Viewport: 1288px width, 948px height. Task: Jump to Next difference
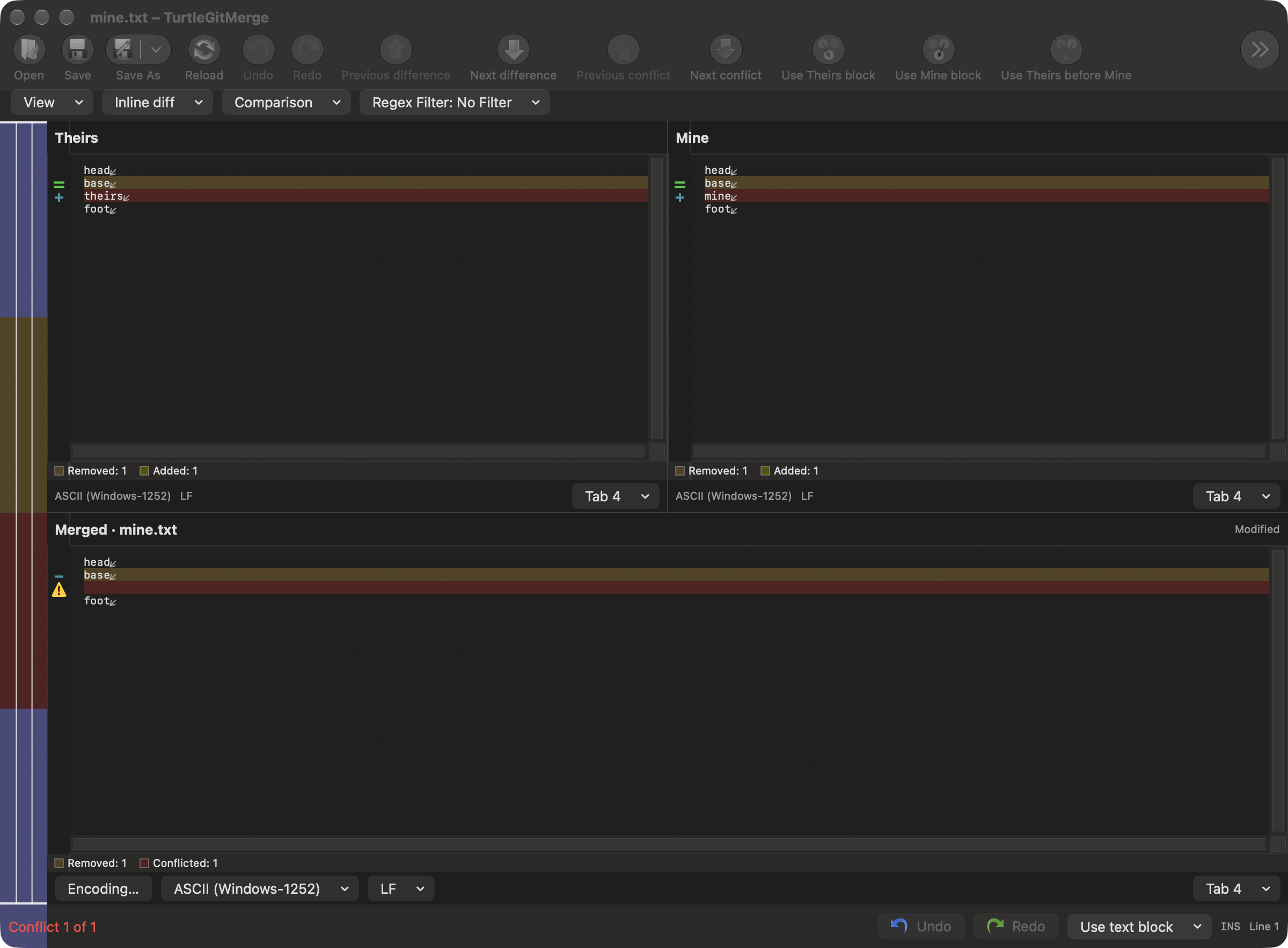coord(514,50)
